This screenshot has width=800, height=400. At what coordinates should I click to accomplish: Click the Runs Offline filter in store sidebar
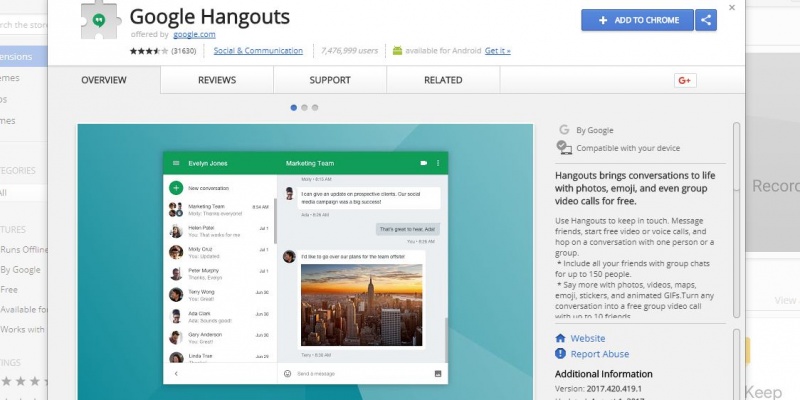[23, 249]
